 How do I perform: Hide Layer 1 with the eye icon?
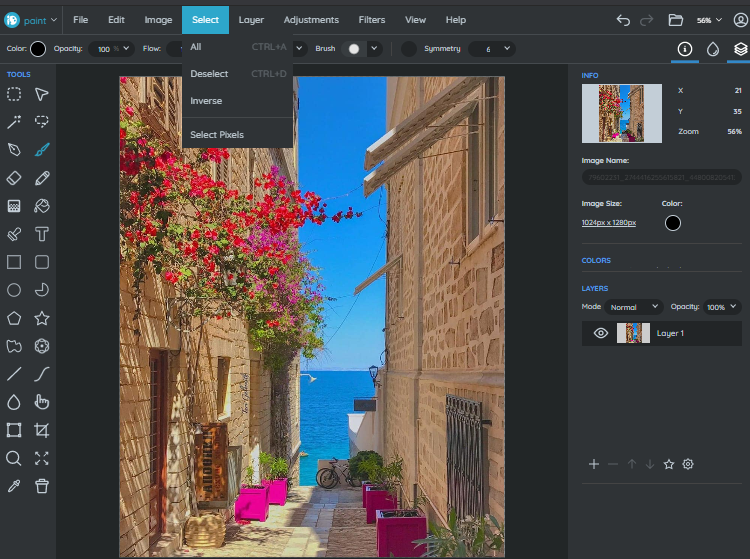tap(601, 333)
